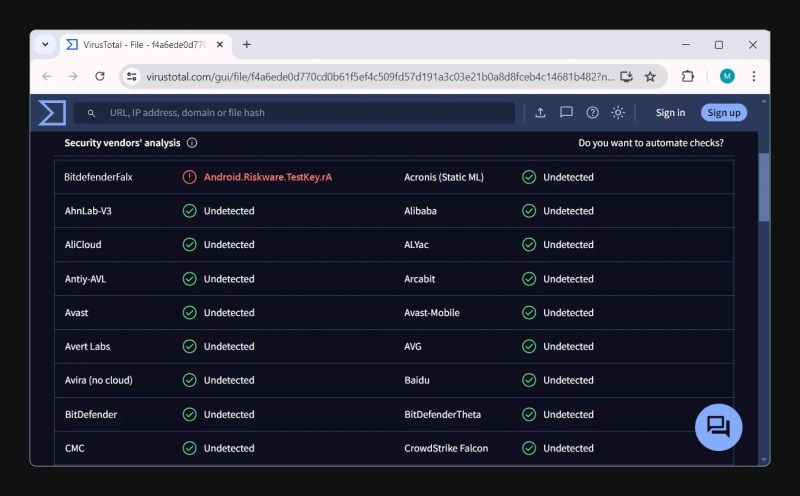Screen dimensions: 800x496
Task: Close the VirusTotal tab
Action: click(220, 44)
